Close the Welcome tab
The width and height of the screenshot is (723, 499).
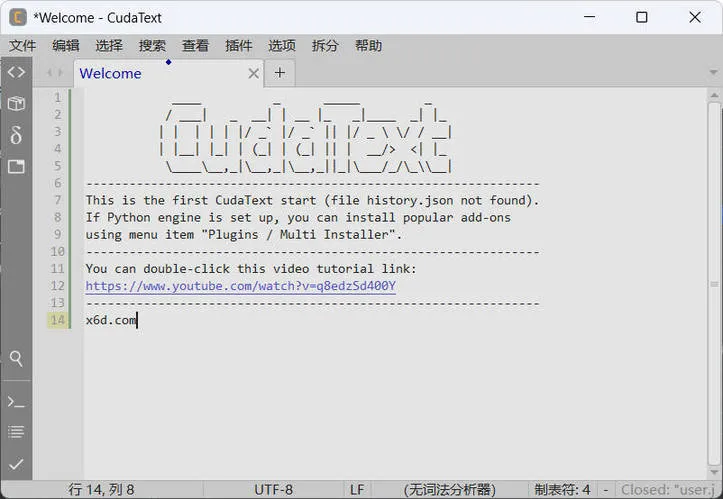(x=253, y=73)
